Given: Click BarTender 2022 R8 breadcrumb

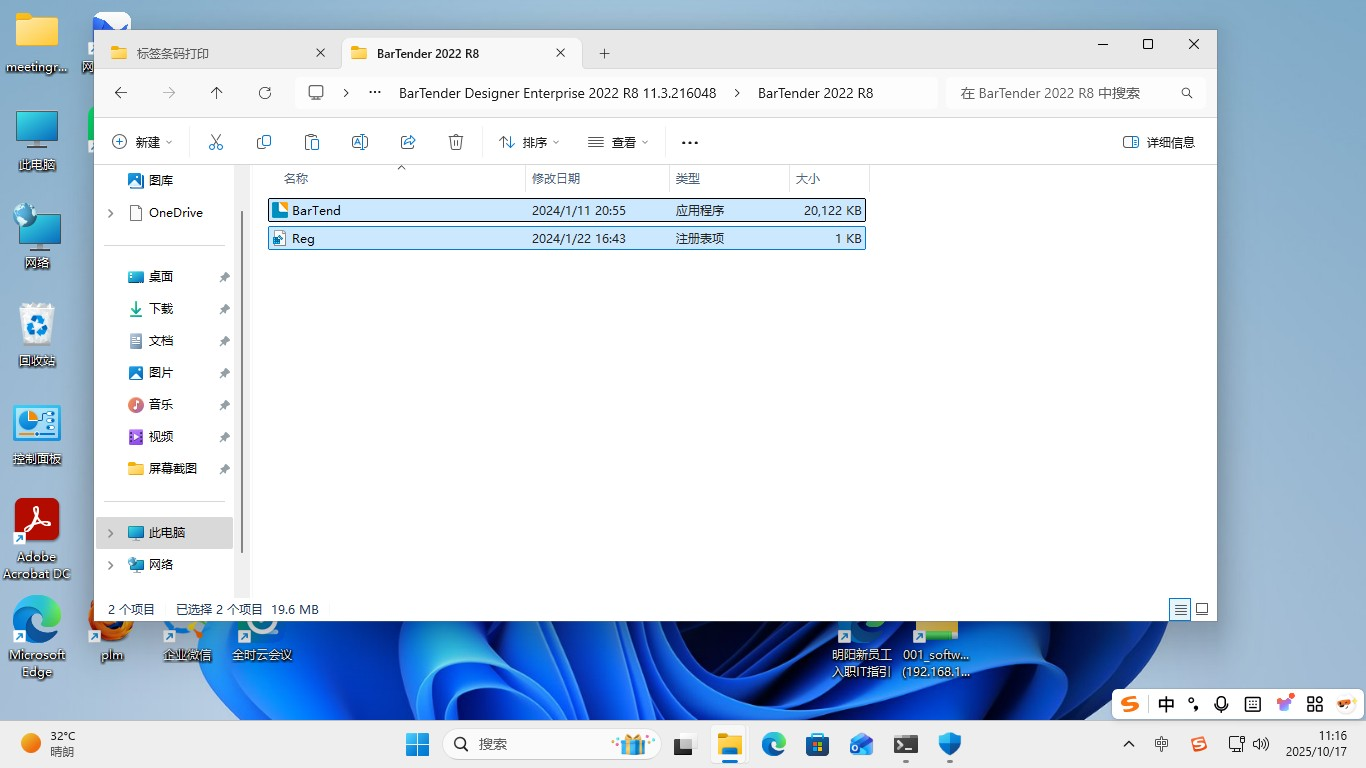Looking at the screenshot, I should [815, 93].
